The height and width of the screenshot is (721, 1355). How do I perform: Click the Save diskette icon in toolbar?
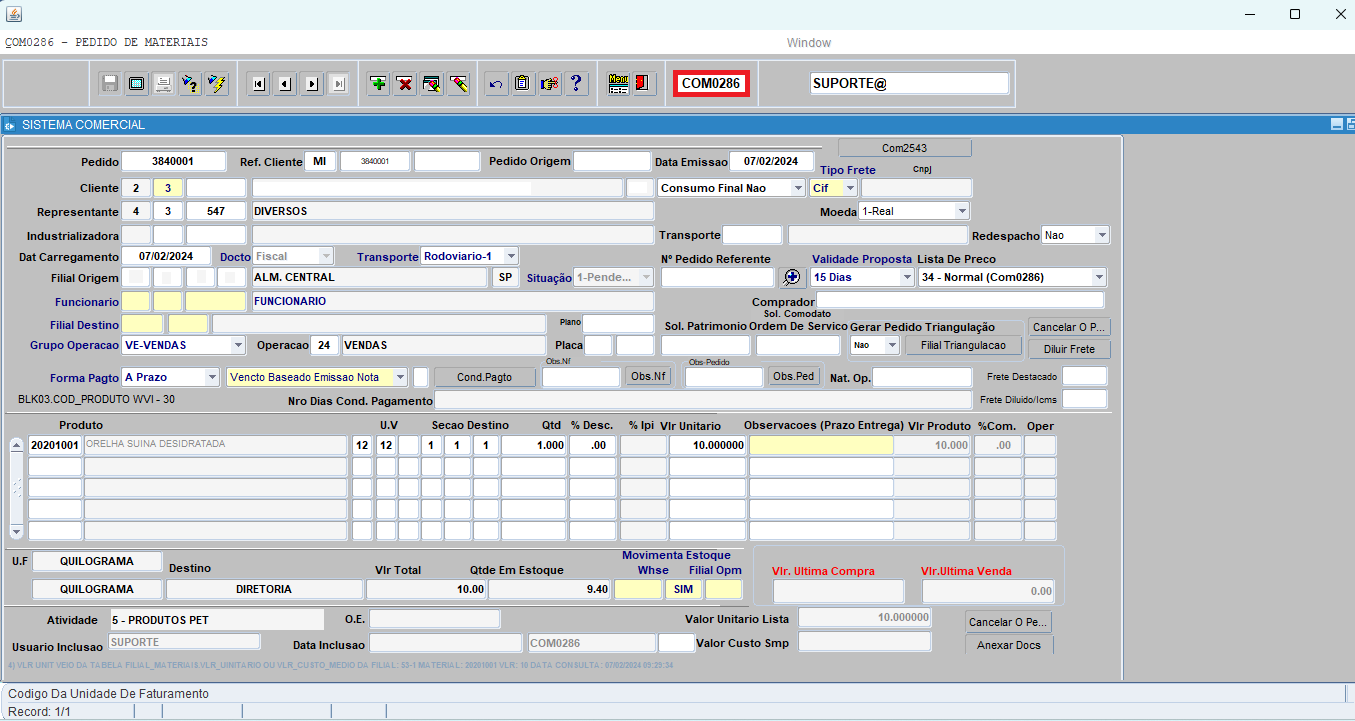pos(110,84)
